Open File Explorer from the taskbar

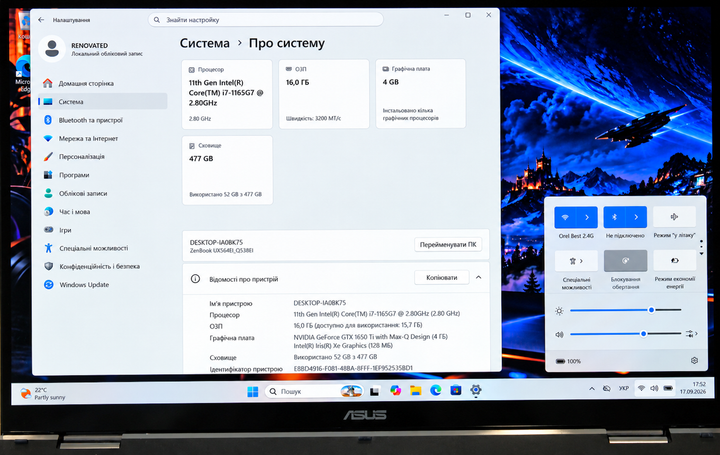pyautogui.click(x=416, y=391)
